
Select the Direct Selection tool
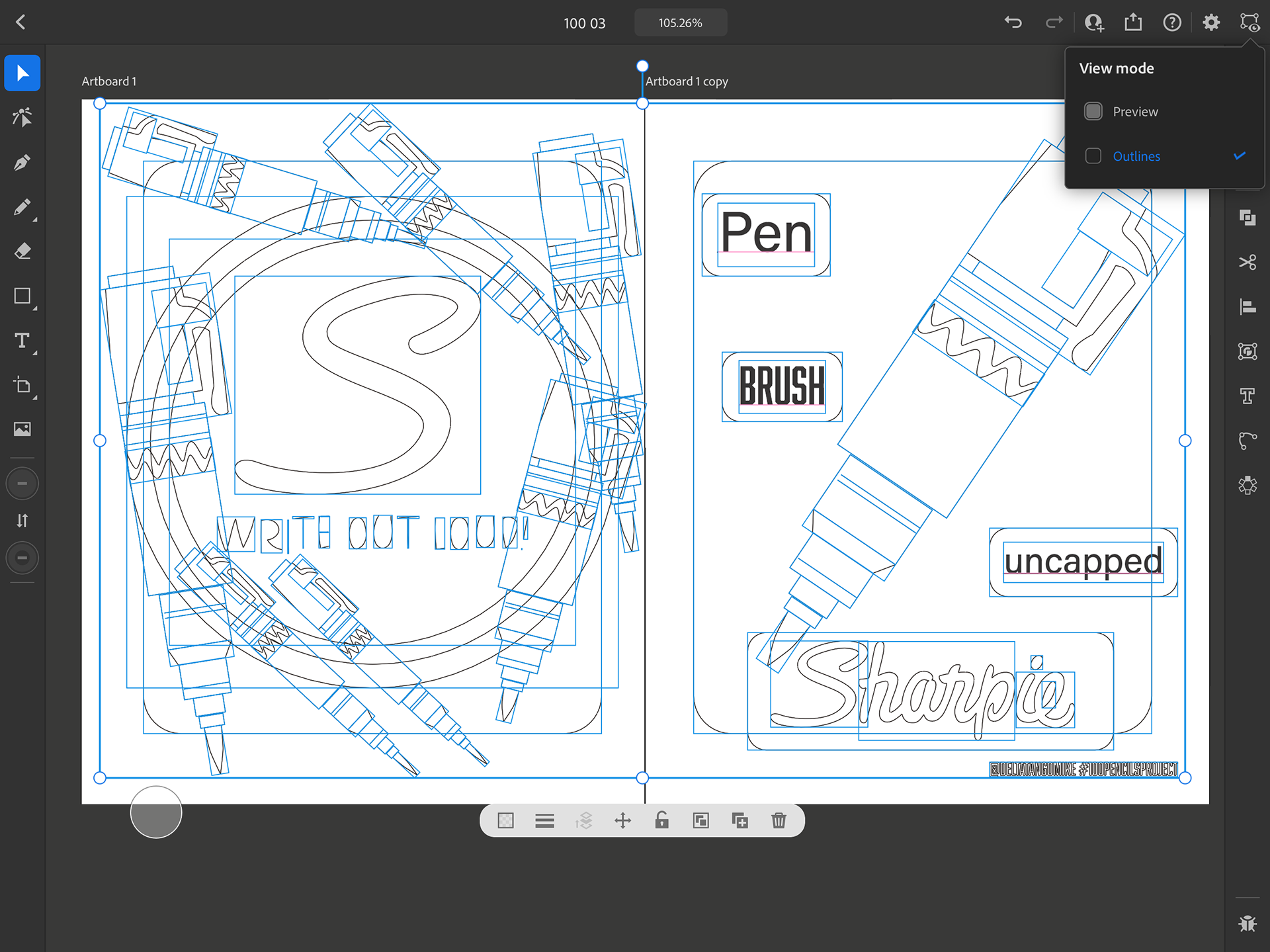pos(22,118)
